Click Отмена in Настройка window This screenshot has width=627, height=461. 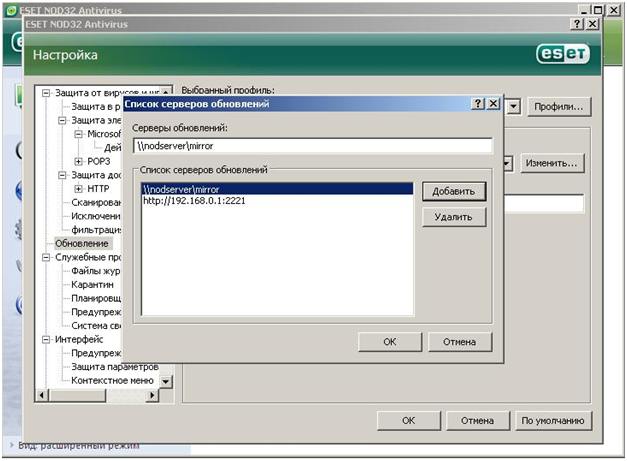point(477,421)
